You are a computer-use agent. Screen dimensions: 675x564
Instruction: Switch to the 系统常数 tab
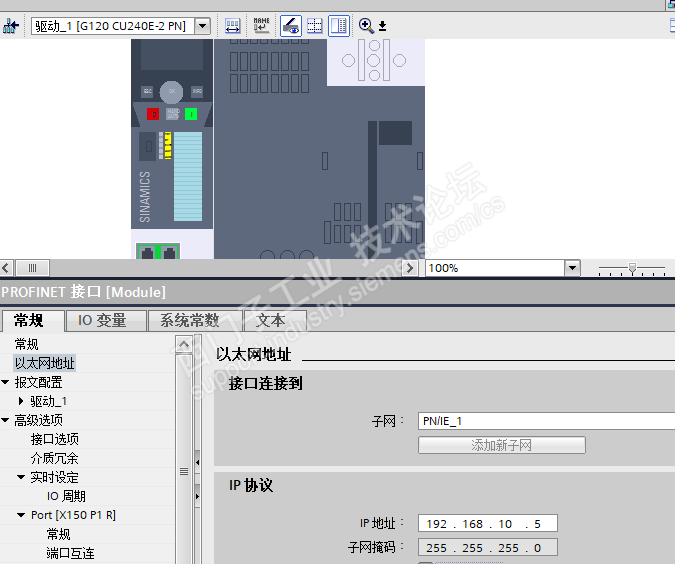[195, 320]
